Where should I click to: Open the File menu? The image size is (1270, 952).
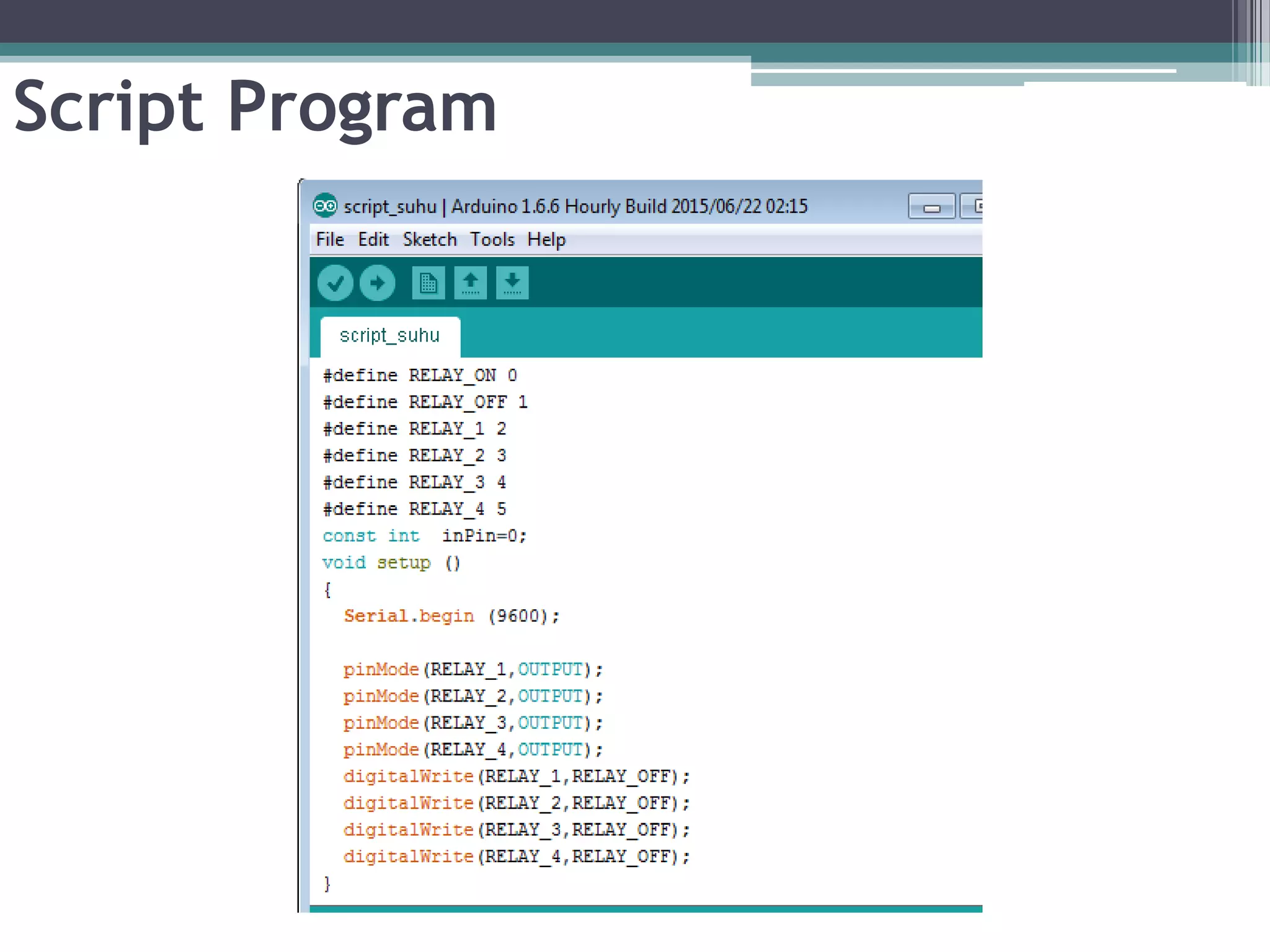coord(329,240)
